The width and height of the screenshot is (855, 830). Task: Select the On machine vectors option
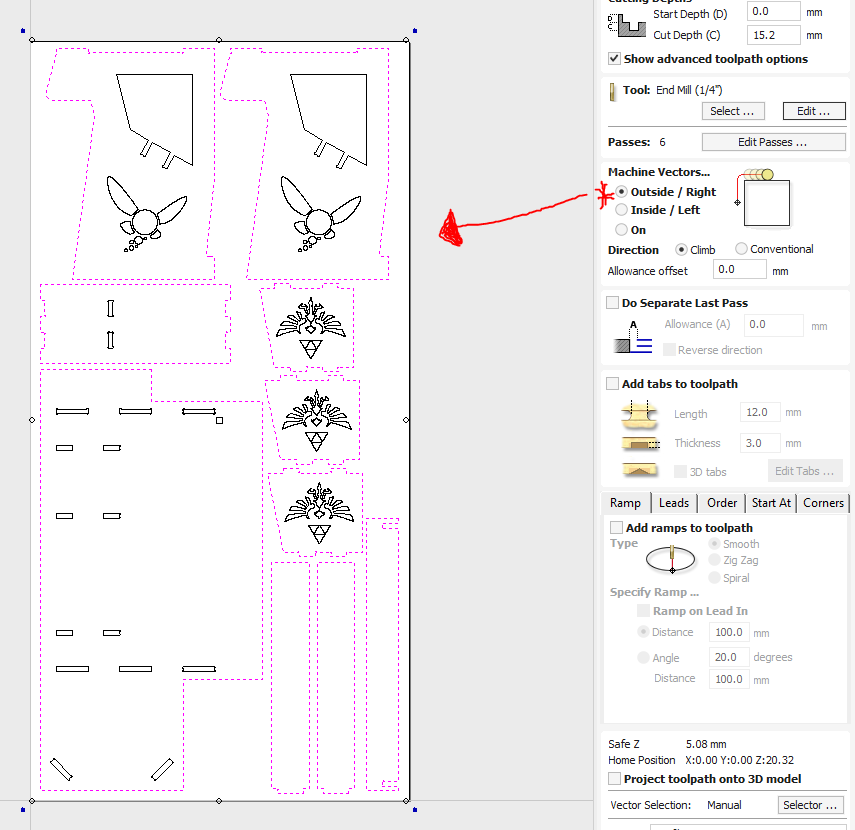point(621,230)
